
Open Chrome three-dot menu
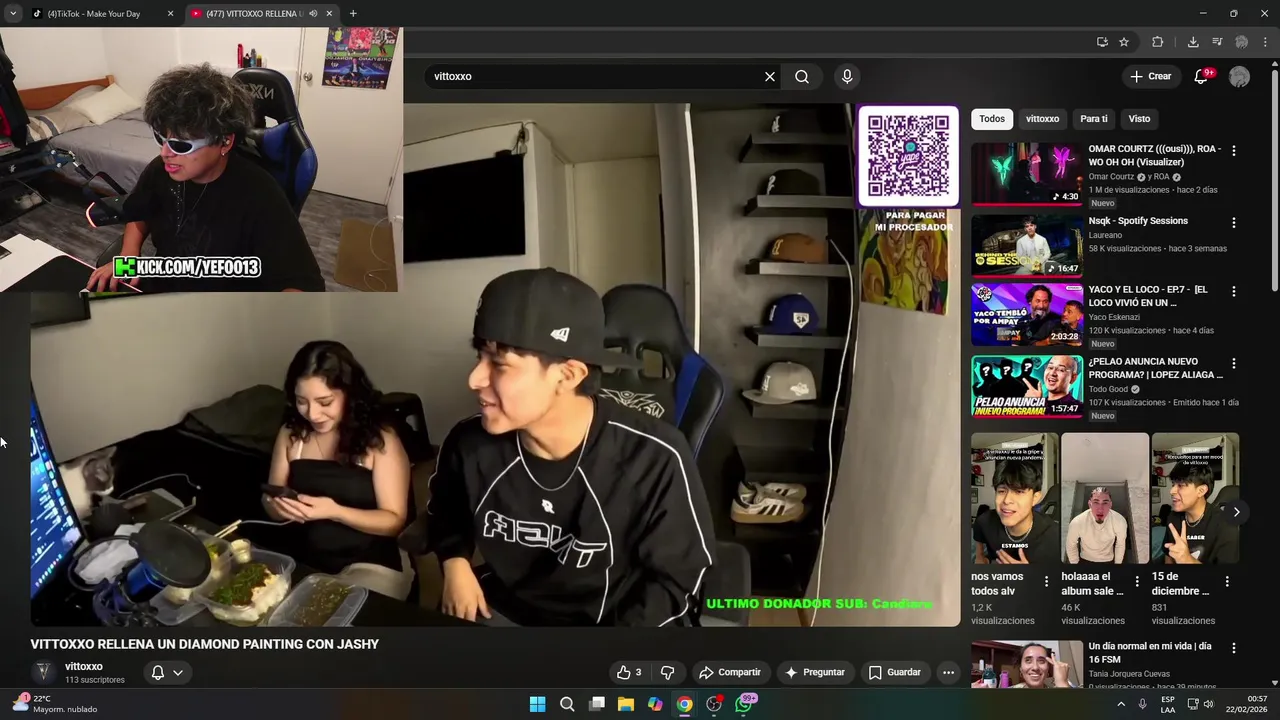pyautogui.click(x=1266, y=42)
